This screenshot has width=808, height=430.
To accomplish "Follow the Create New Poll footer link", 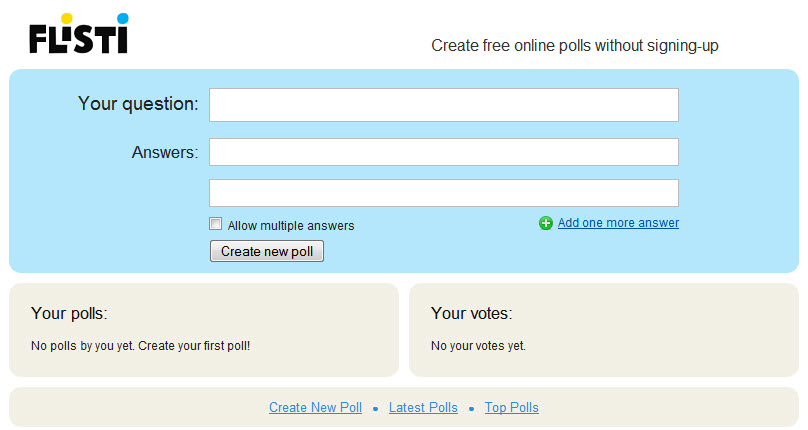I will pos(315,407).
